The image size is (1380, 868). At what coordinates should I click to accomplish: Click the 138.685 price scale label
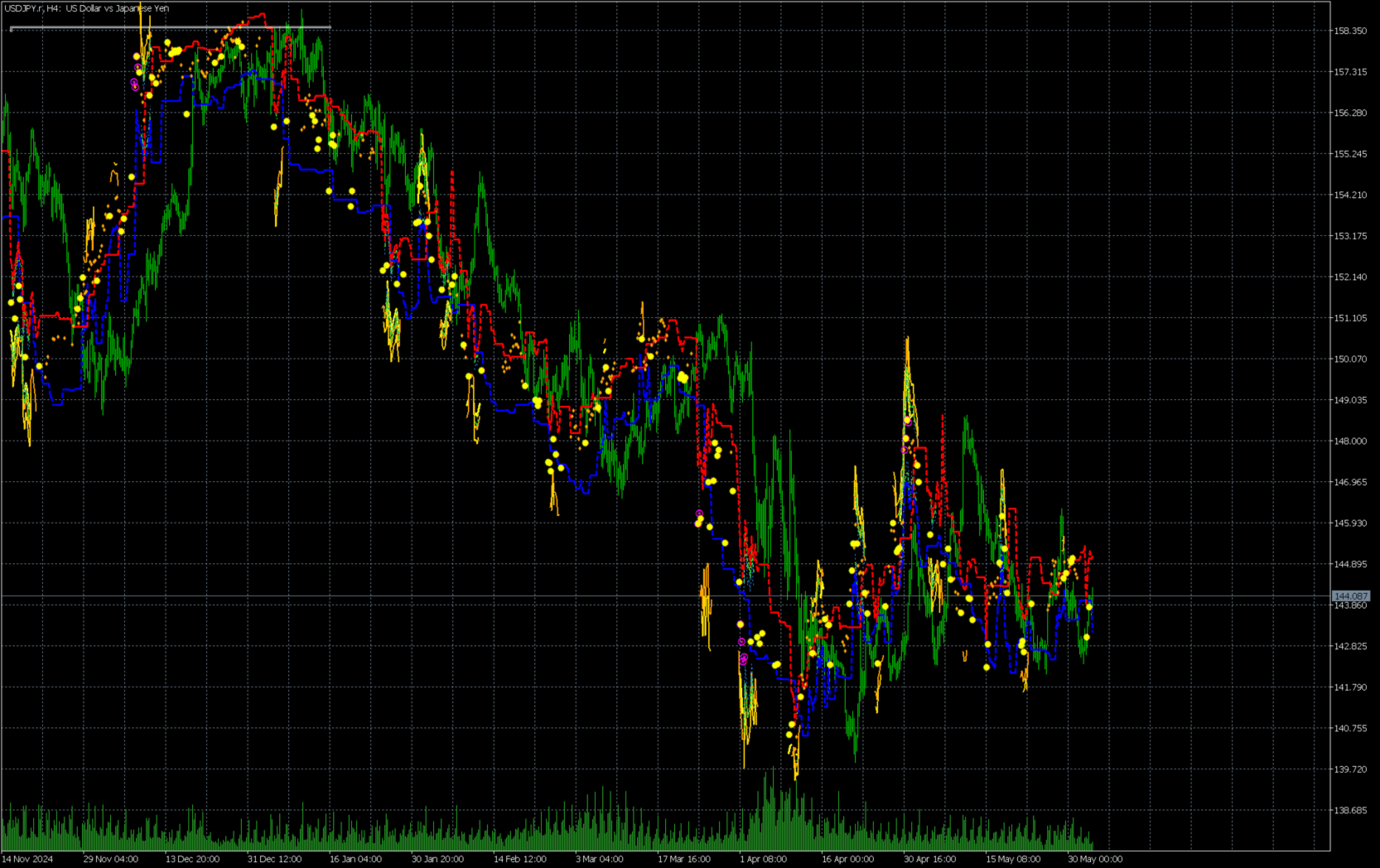(x=1350, y=810)
